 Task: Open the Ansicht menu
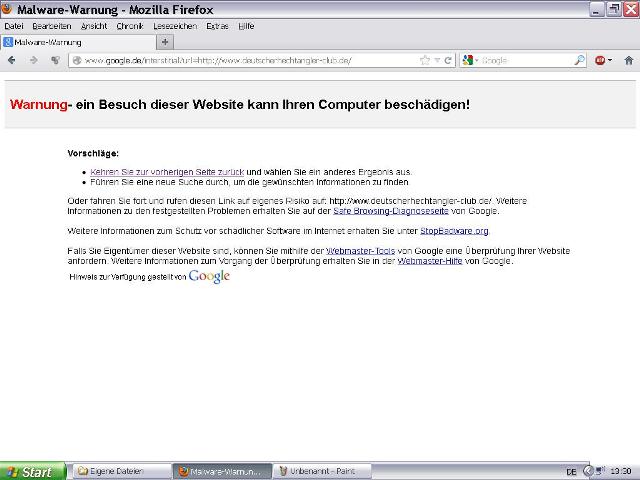click(x=94, y=26)
